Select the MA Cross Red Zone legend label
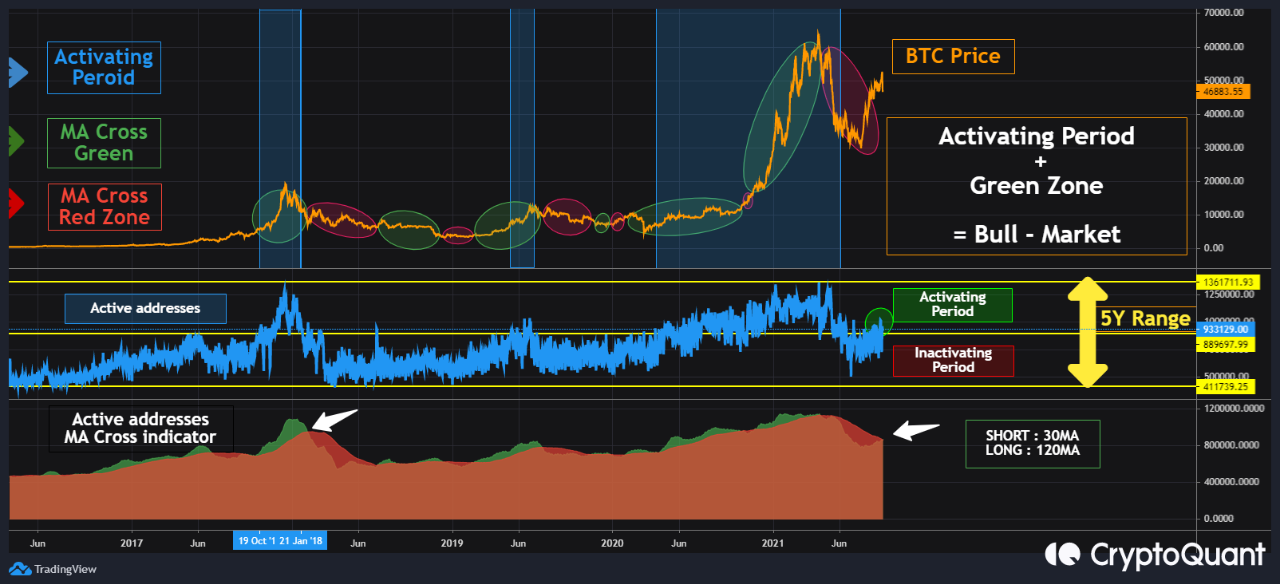 click(x=104, y=207)
